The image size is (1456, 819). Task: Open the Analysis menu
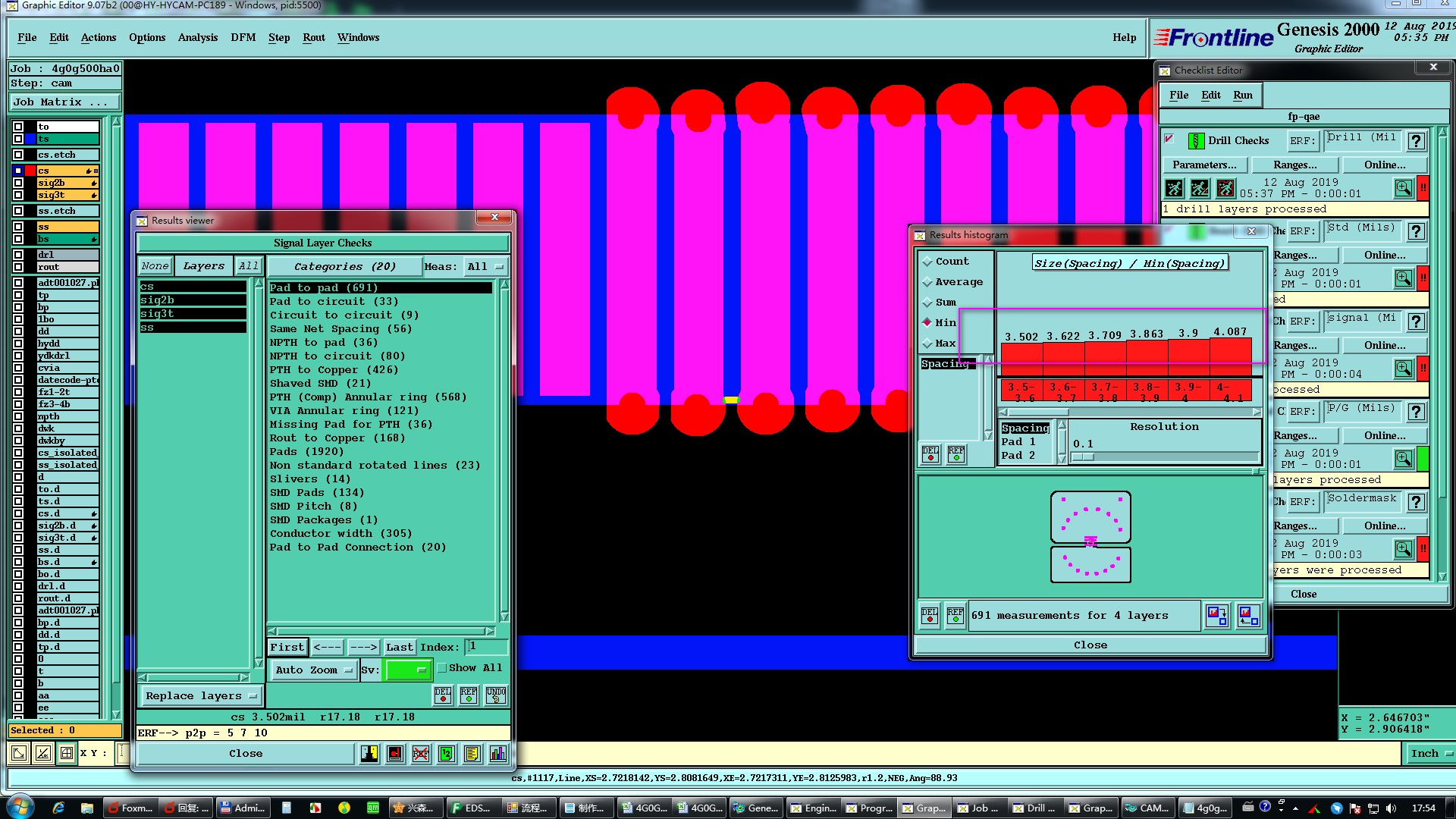(x=197, y=37)
